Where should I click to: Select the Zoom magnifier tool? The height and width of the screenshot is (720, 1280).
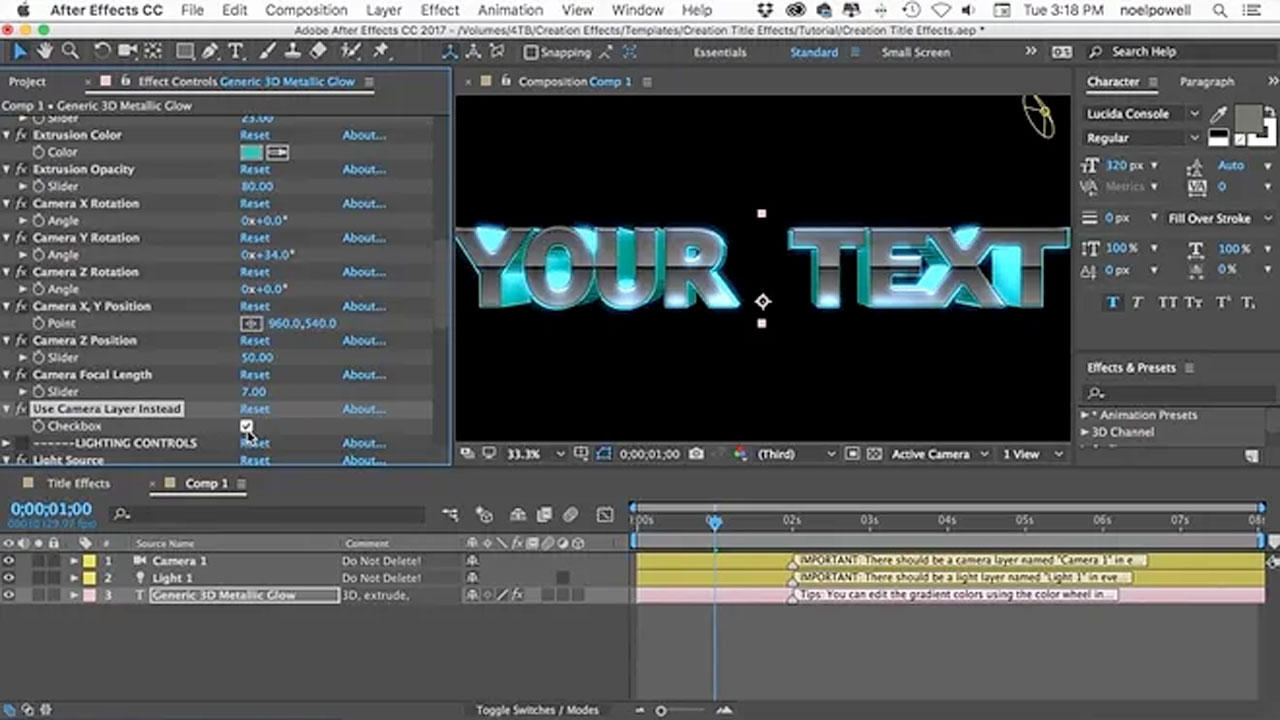70,52
